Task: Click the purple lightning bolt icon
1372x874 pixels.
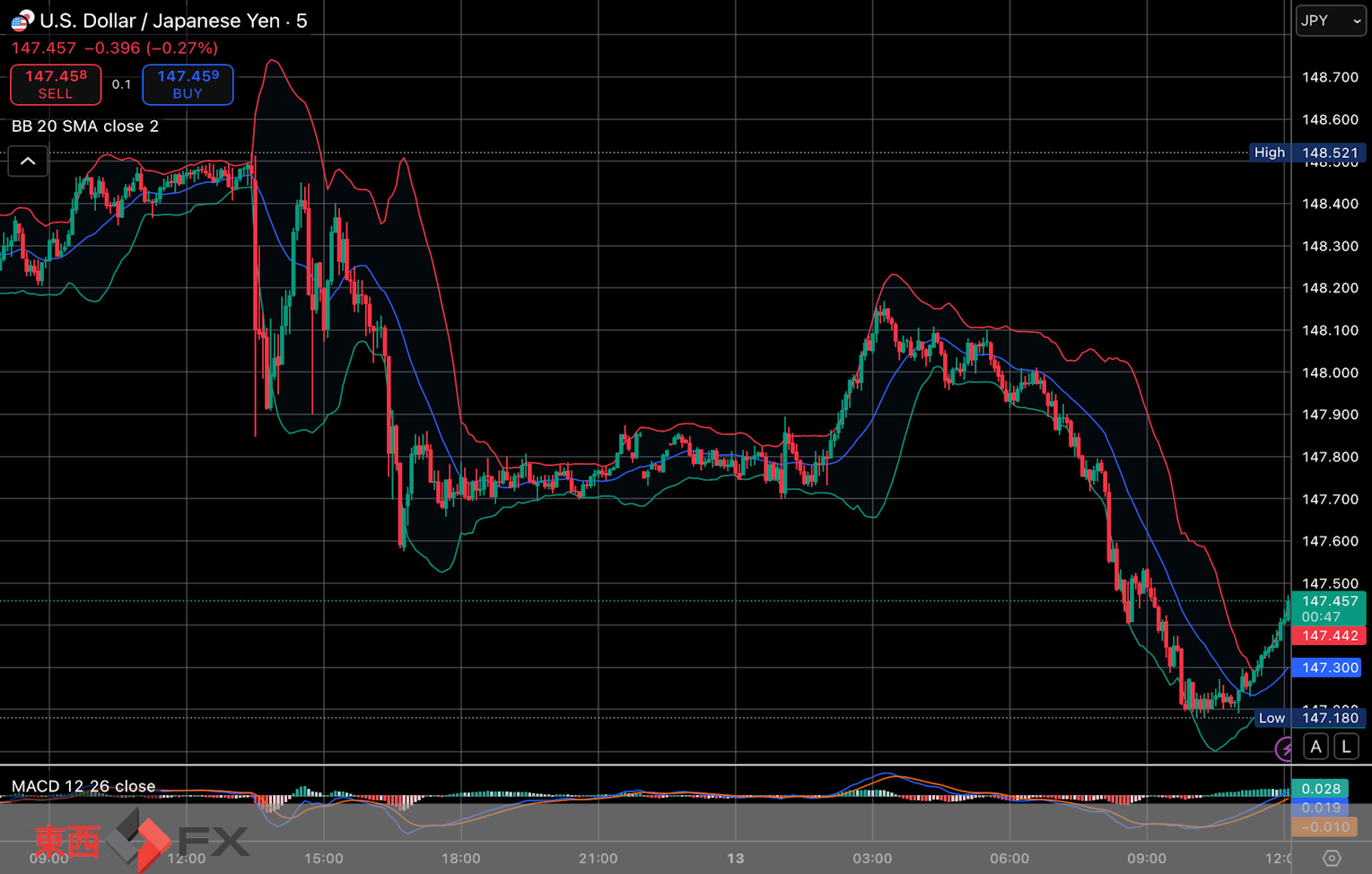Action: tap(1285, 747)
